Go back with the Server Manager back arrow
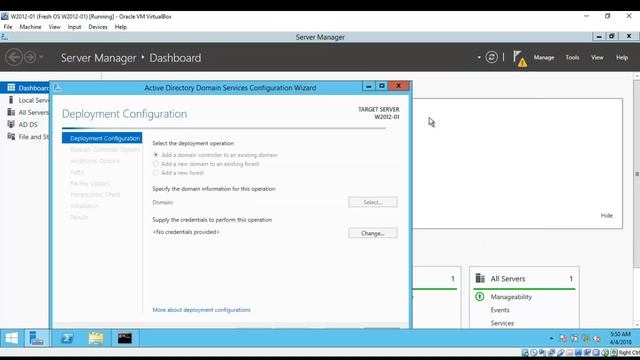640x360 pixels. pos(13,57)
